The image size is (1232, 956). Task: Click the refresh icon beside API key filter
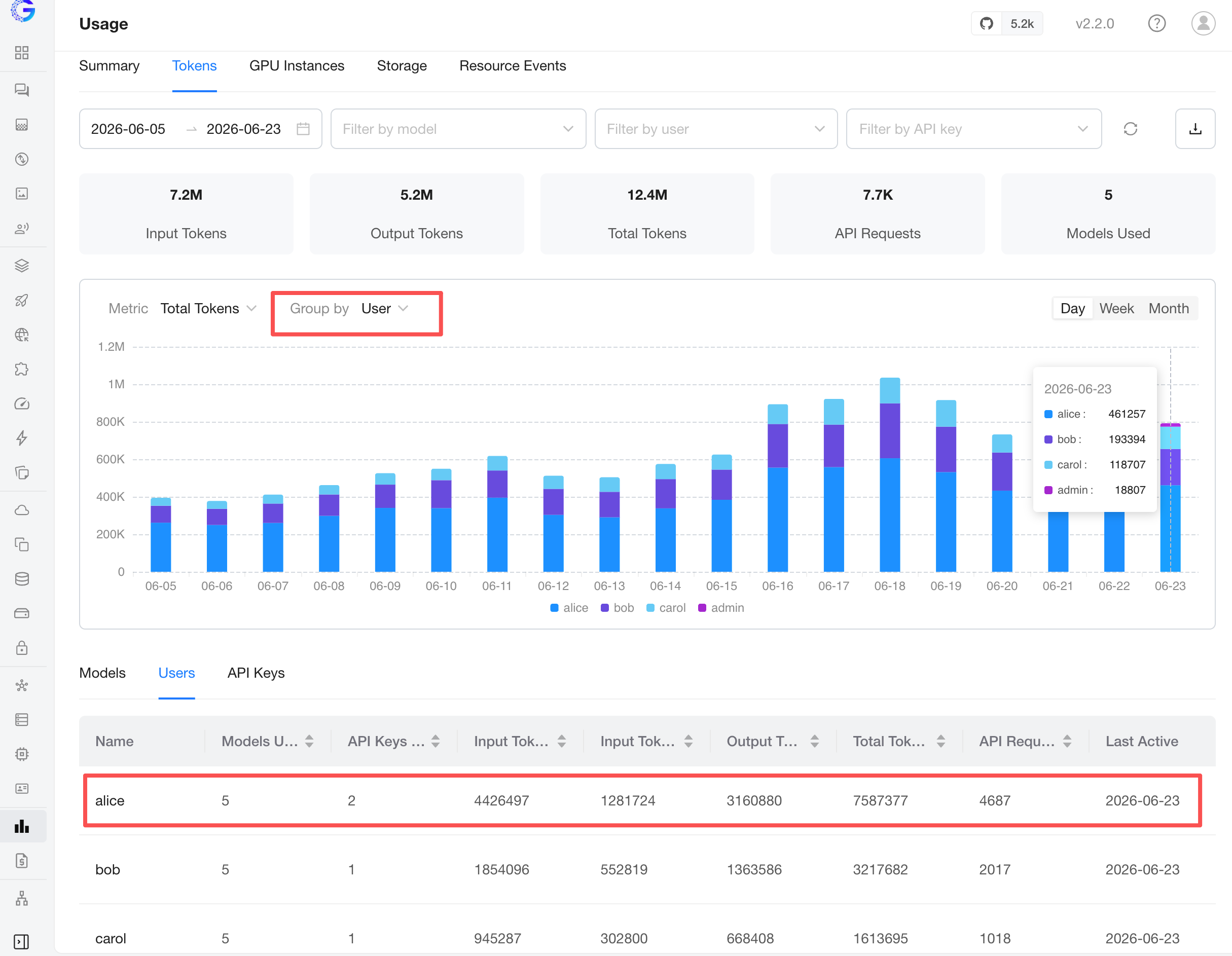pos(1130,129)
